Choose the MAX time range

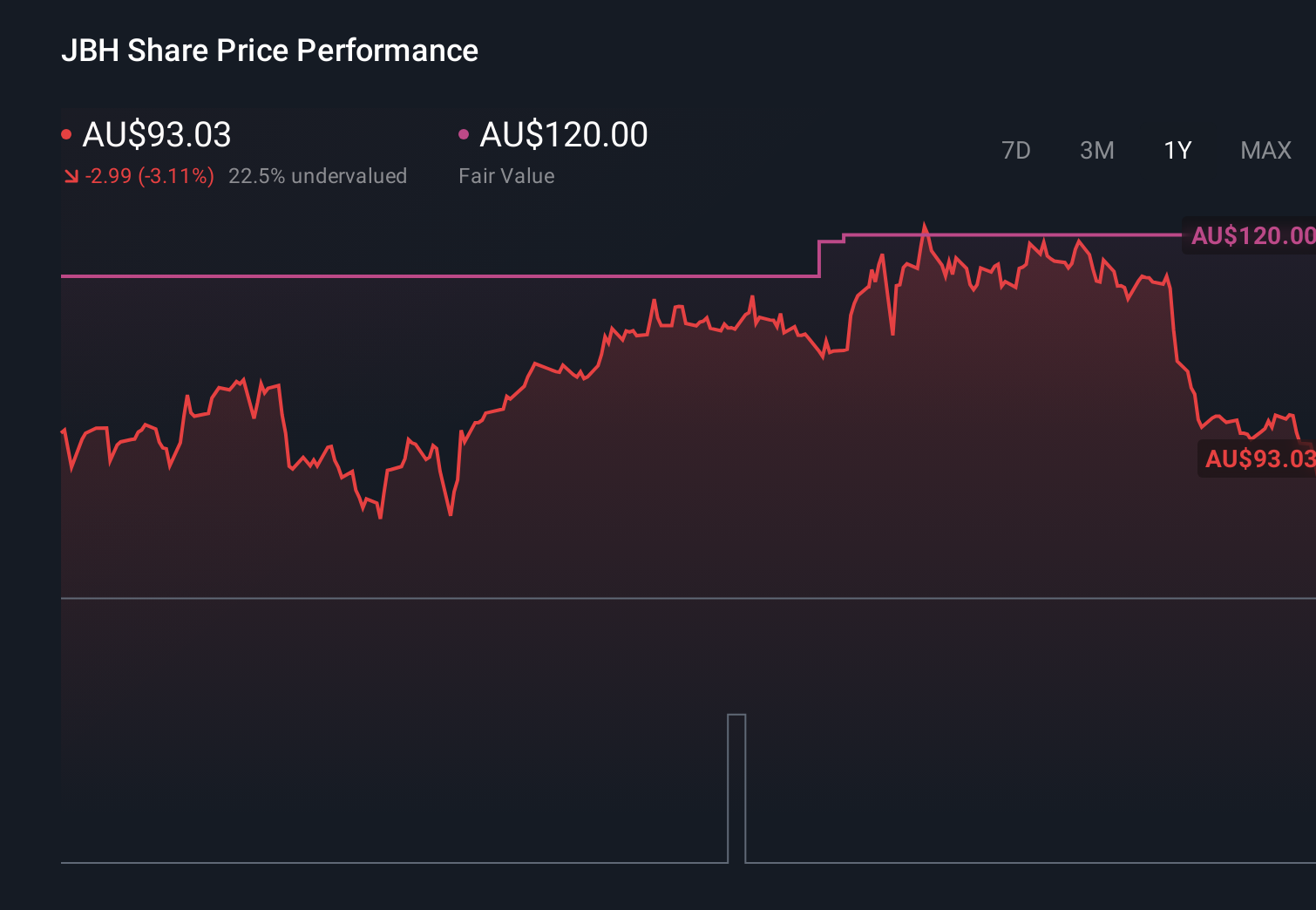1265,150
